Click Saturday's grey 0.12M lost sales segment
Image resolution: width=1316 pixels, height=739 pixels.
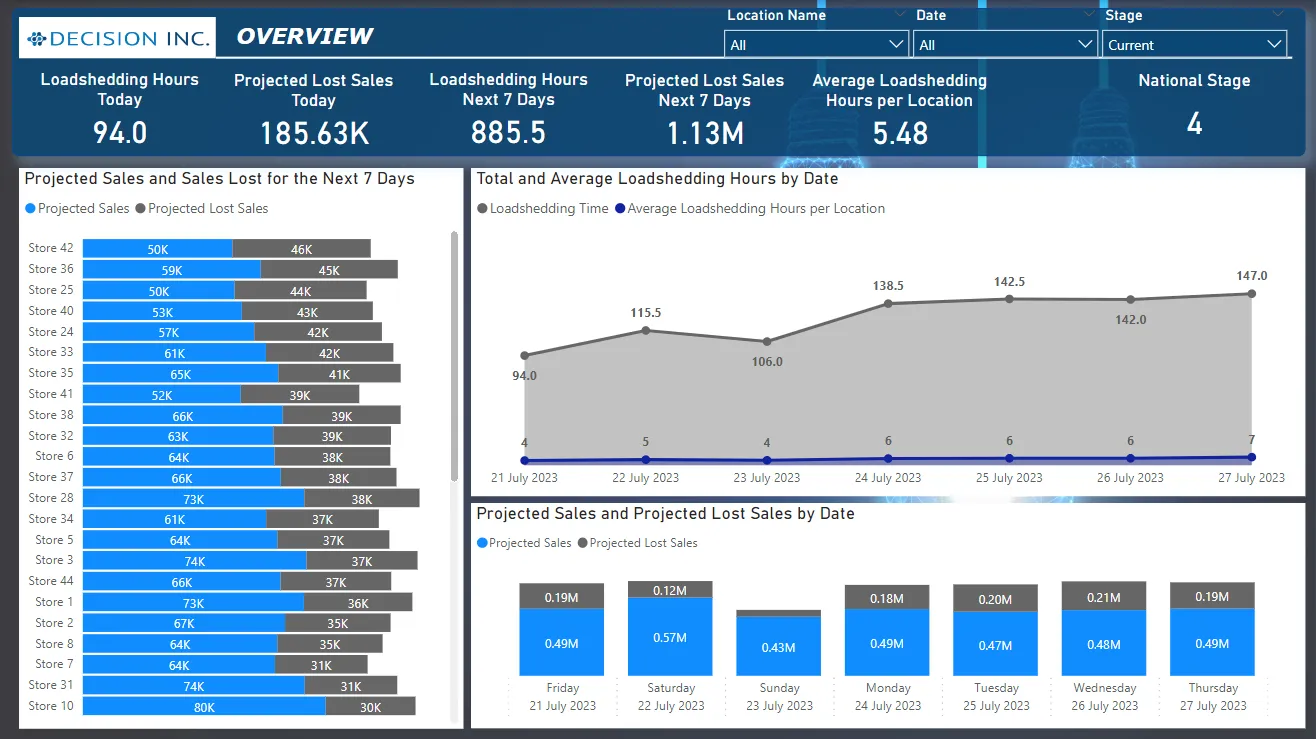(x=670, y=590)
